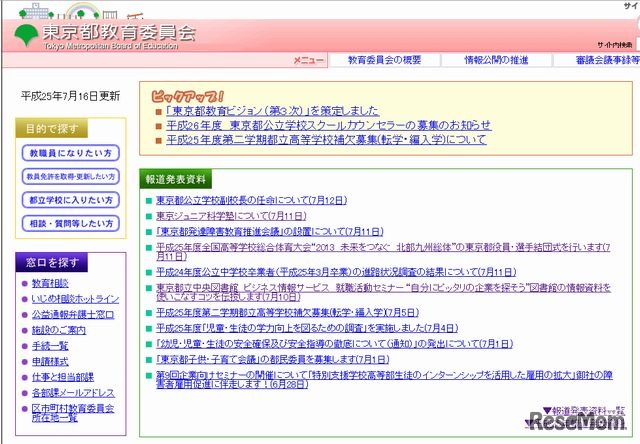Open the 施設のご案内 link
Image resolution: width=640 pixels, height=444 pixels.
coord(59,330)
